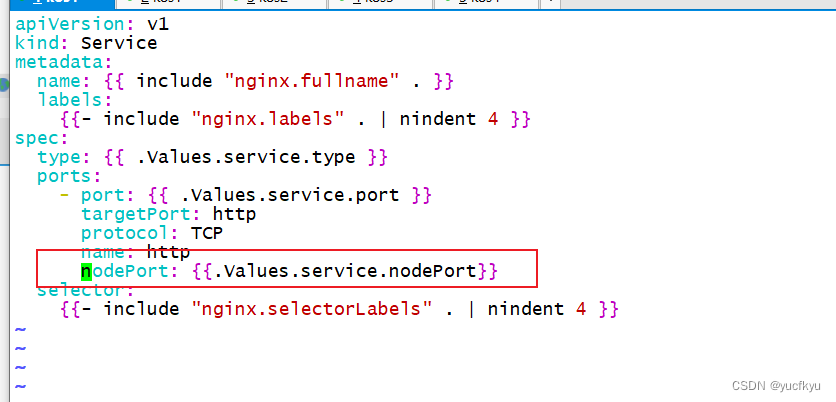Viewport: 836px width, 402px height.
Task: Click the "http" value after targetPort
Action: pyautogui.click(x=235, y=214)
